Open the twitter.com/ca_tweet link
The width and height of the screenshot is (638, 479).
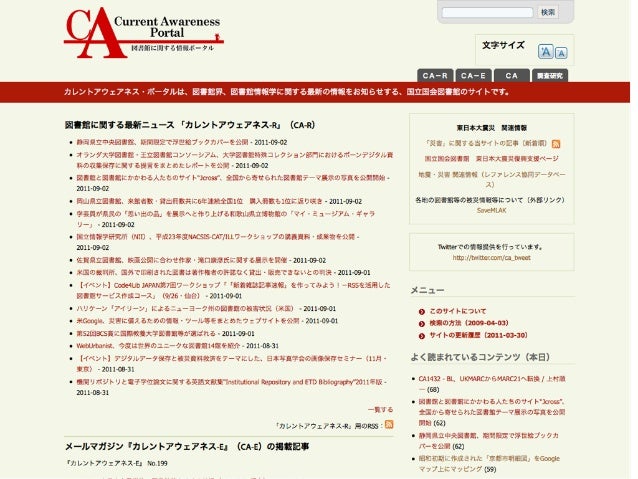[492, 258]
